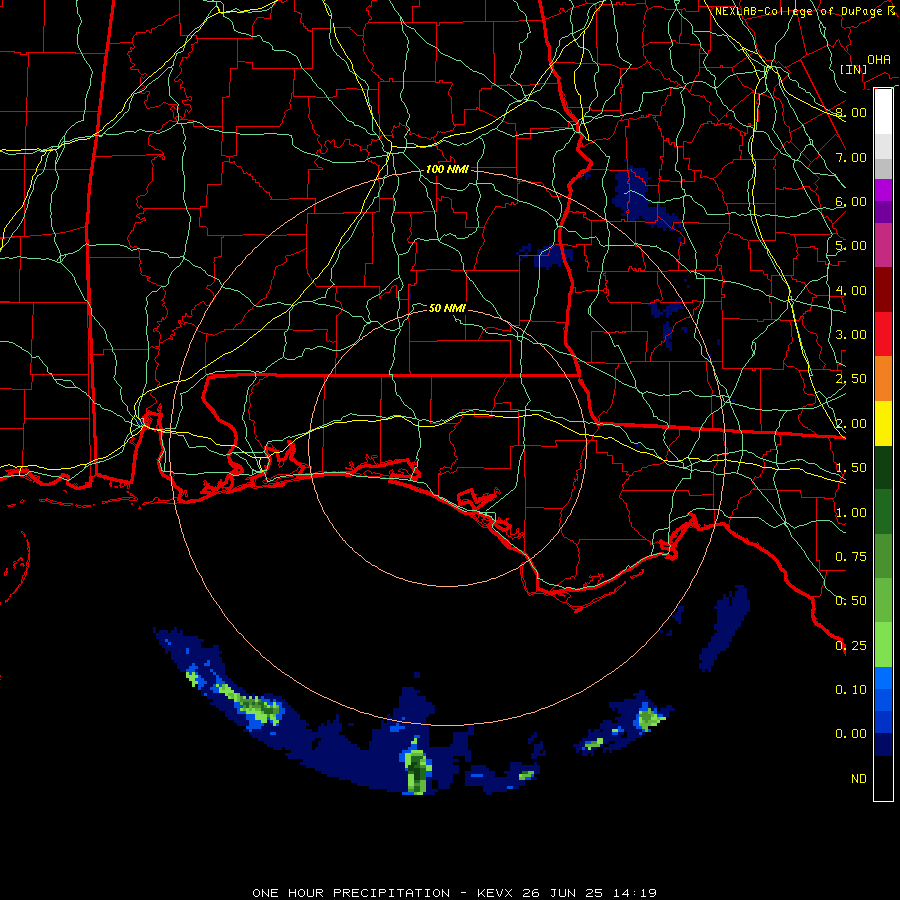This screenshot has width=900, height=900.
Task: Click the [IN] units label
Action: 853,69
